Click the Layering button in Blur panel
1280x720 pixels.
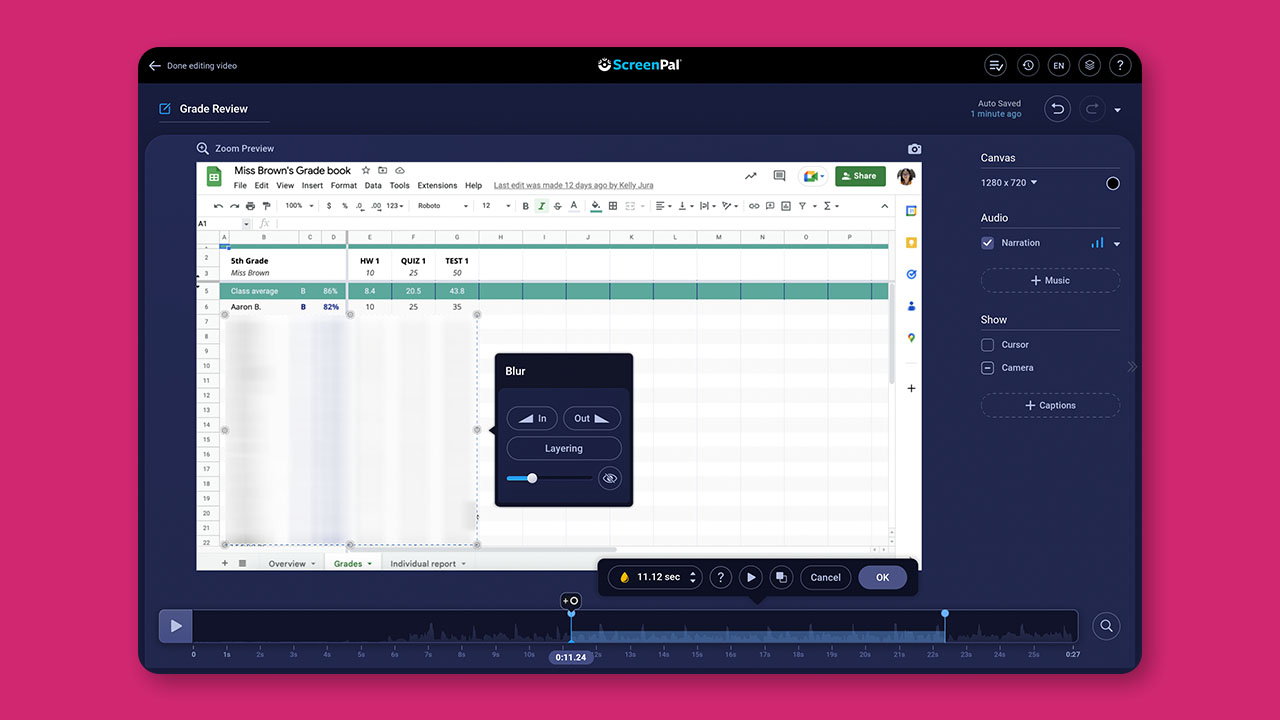tap(564, 449)
